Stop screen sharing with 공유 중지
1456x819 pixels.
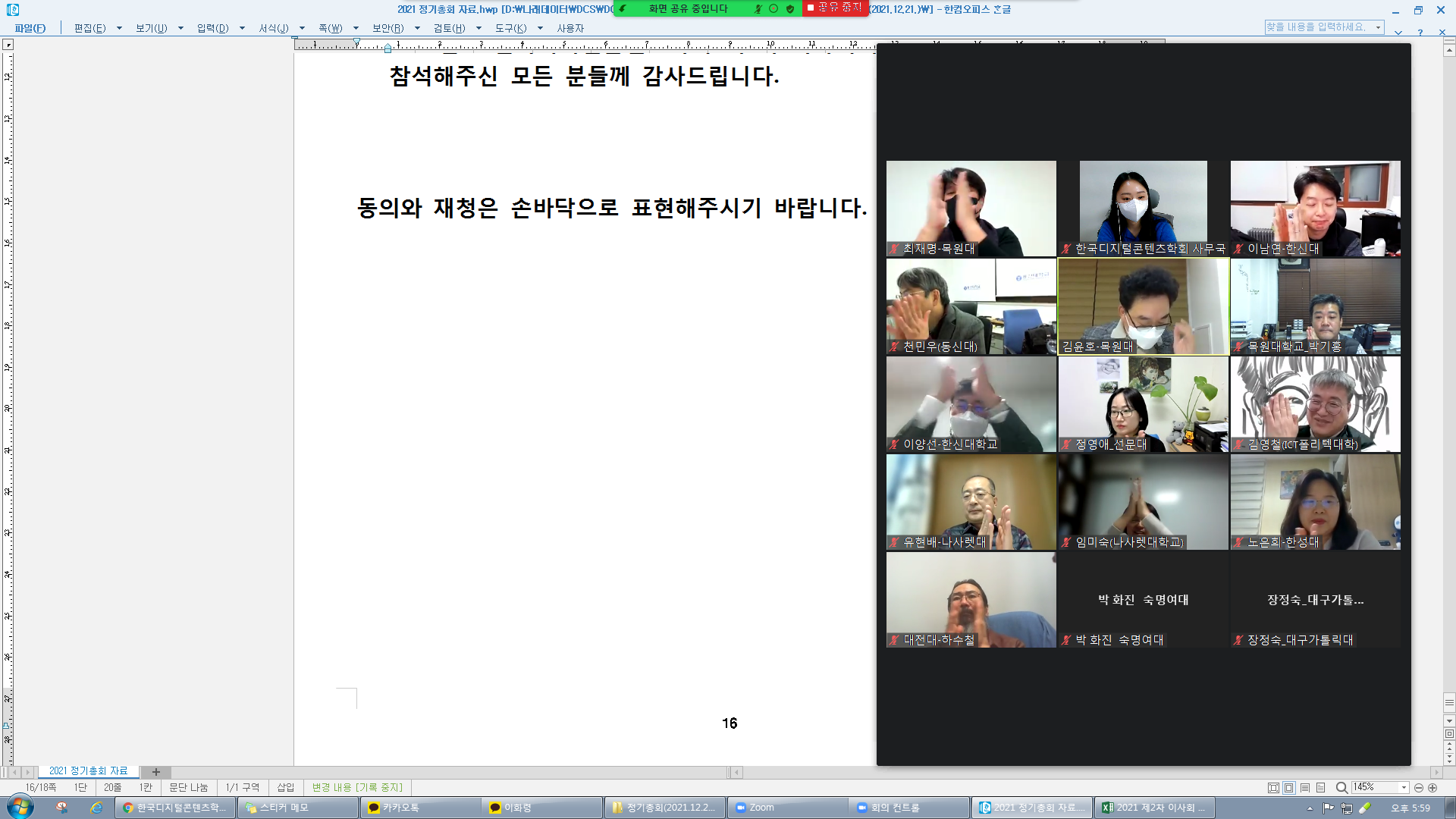[834, 8]
